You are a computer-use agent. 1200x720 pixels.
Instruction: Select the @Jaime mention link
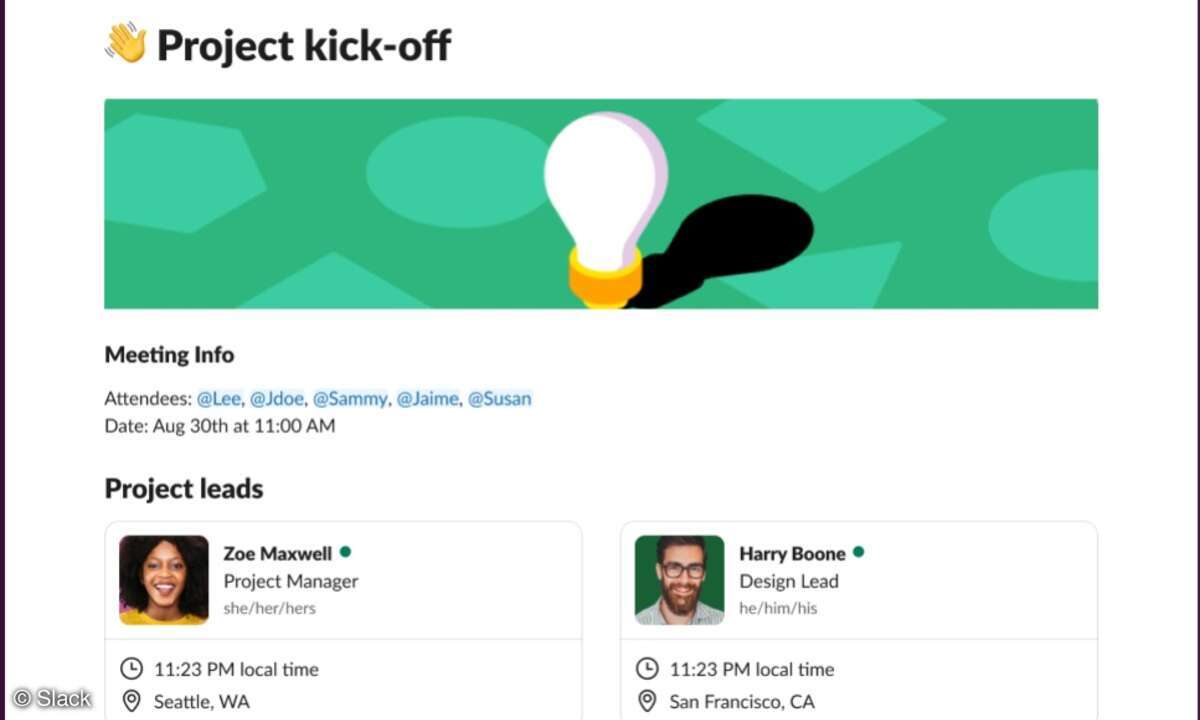pos(428,398)
